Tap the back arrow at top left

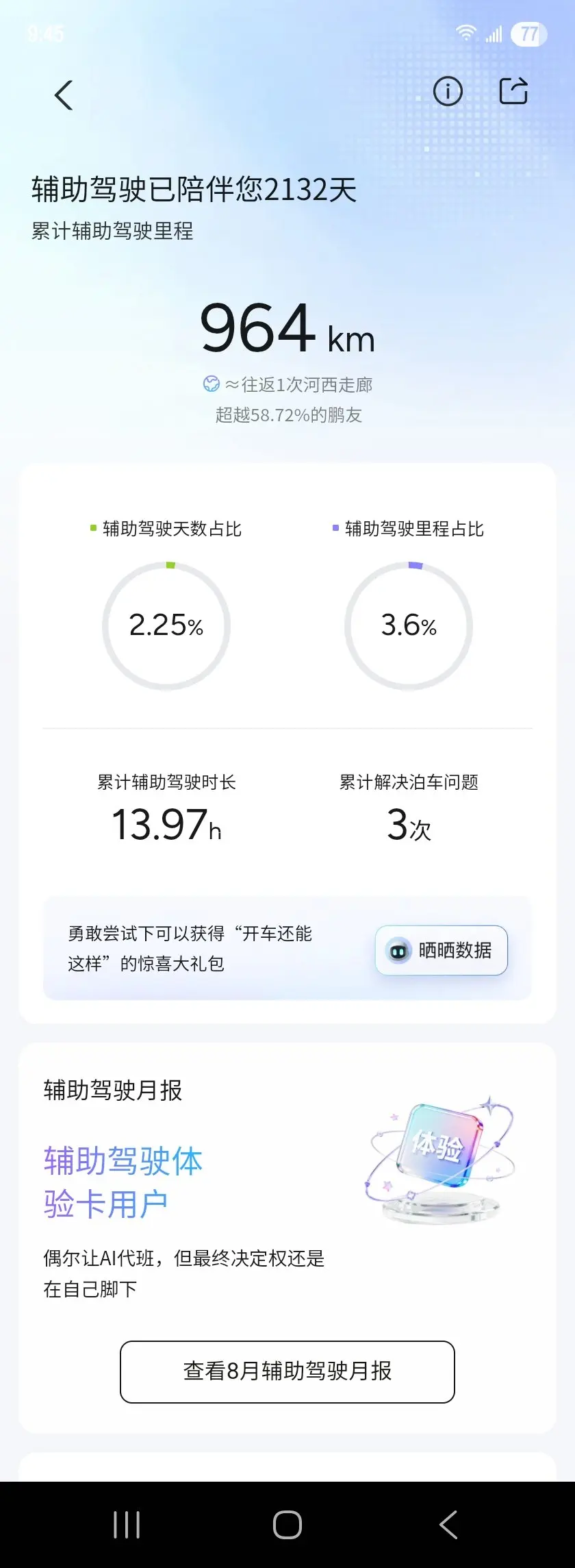pos(64,95)
